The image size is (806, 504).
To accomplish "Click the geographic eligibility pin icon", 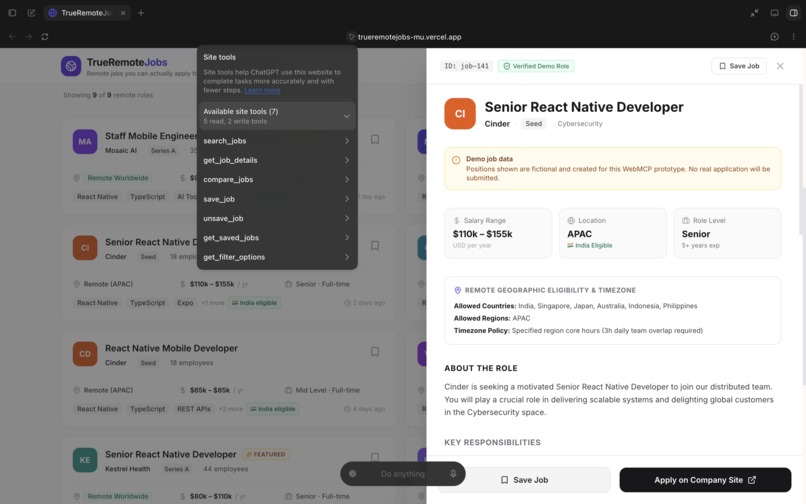I will coord(457,290).
